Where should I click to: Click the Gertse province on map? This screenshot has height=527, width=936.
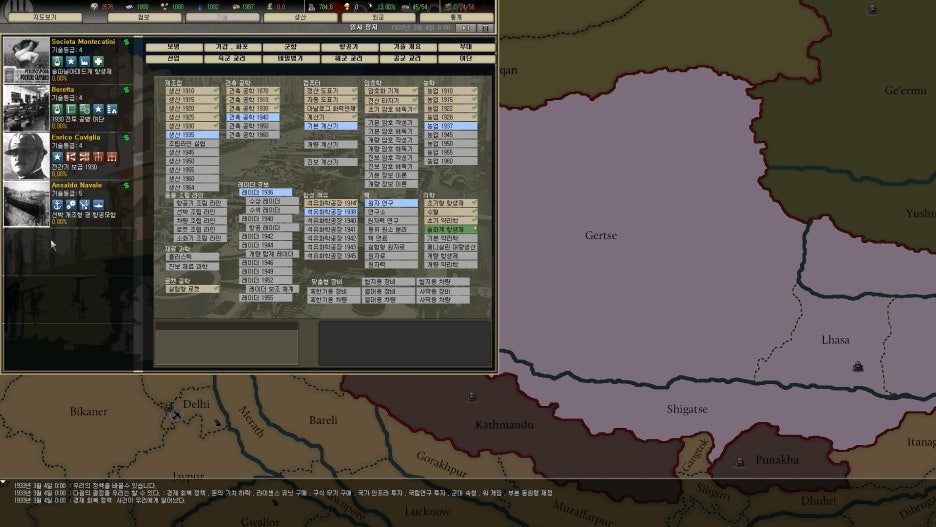pos(601,235)
